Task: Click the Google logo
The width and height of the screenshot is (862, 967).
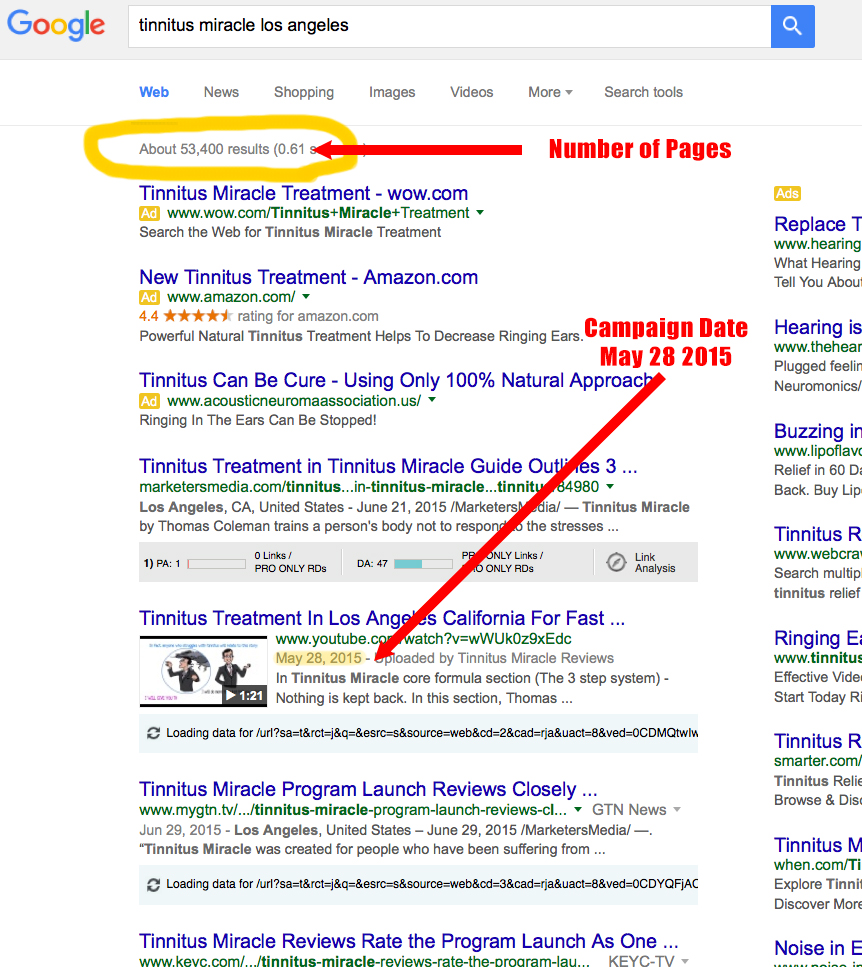Action: (x=56, y=25)
